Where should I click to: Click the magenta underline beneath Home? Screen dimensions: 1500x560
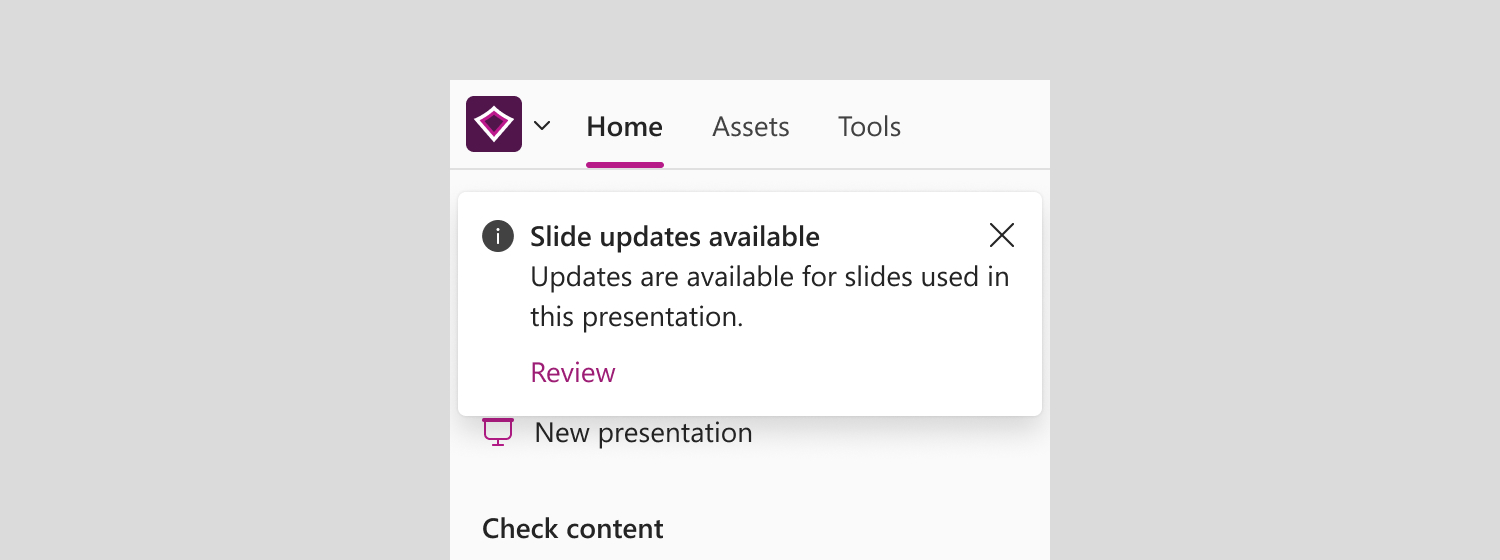(625, 165)
